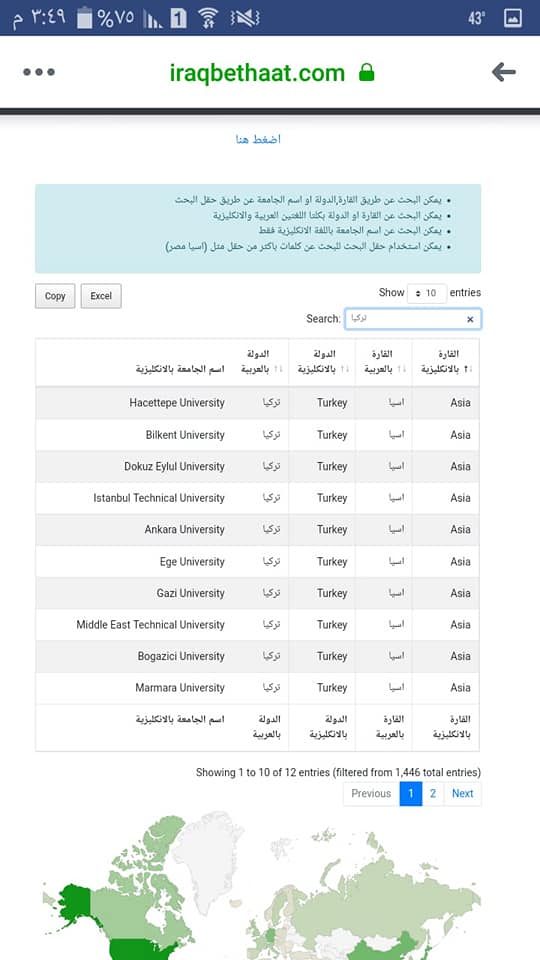This screenshot has width=540, height=960.
Task: Click the Next pagination button
Action: pos(462,793)
